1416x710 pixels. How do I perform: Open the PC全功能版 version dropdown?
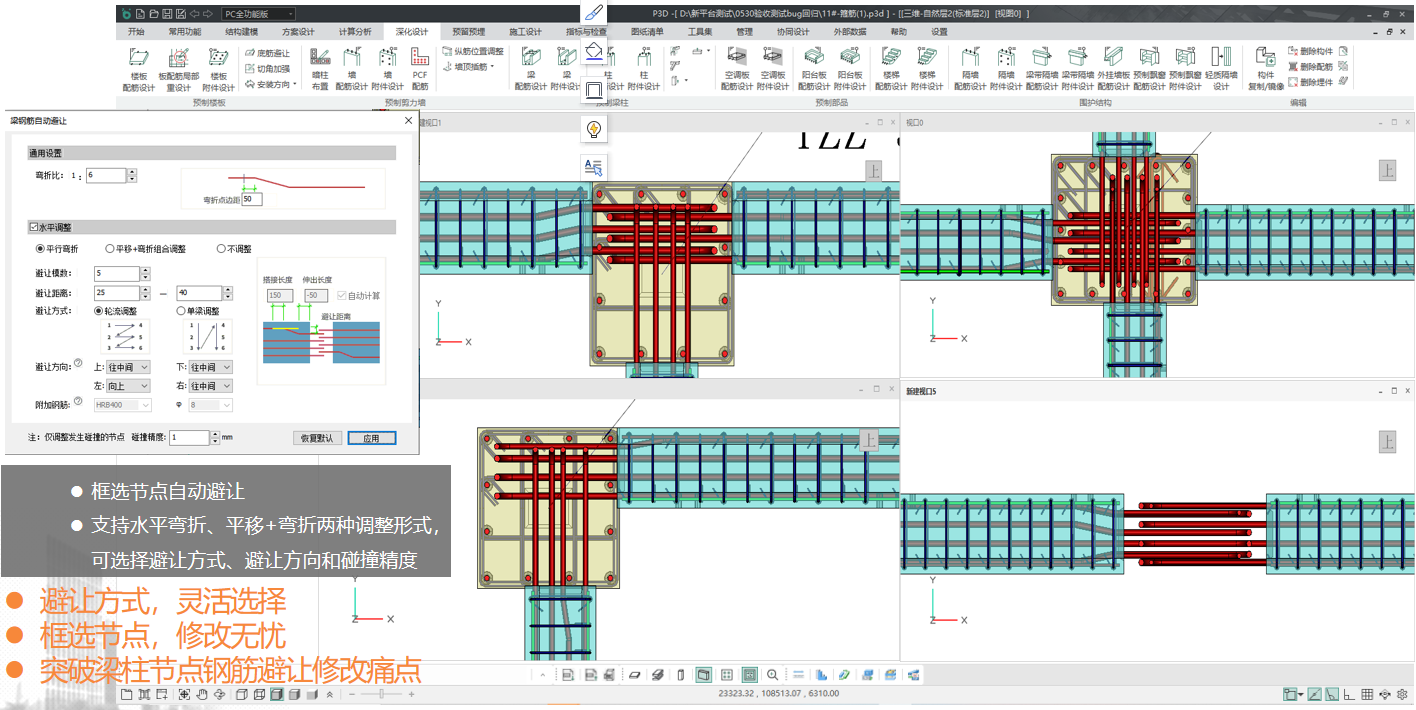(259, 14)
